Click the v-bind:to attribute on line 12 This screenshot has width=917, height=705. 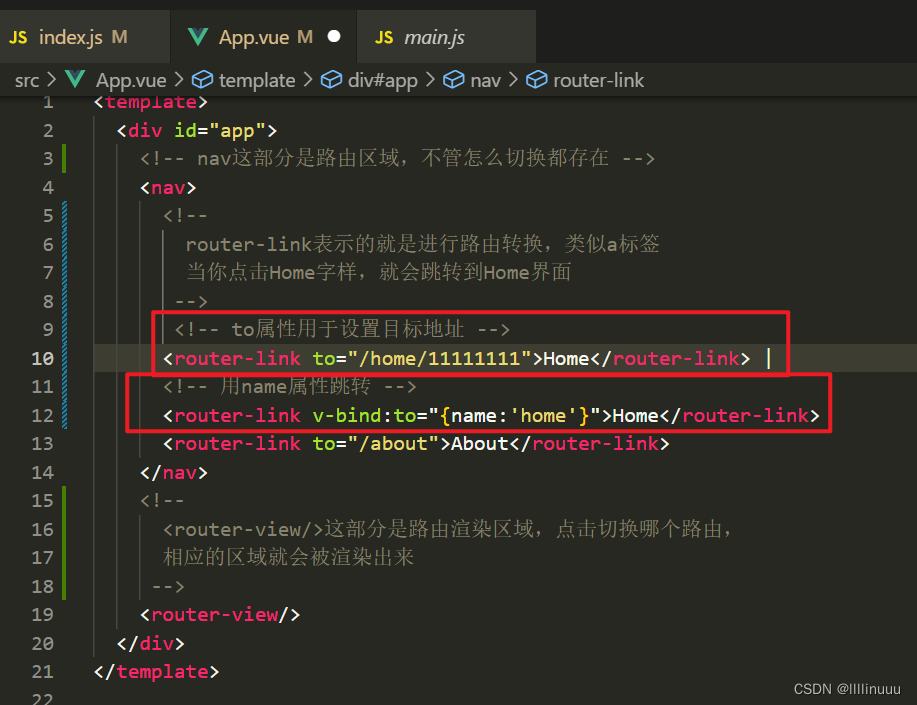[x=364, y=415]
